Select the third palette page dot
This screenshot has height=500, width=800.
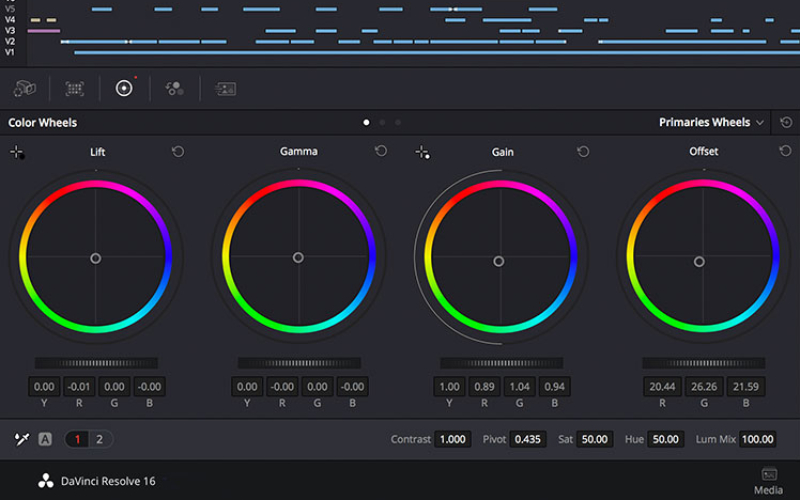pos(398,122)
